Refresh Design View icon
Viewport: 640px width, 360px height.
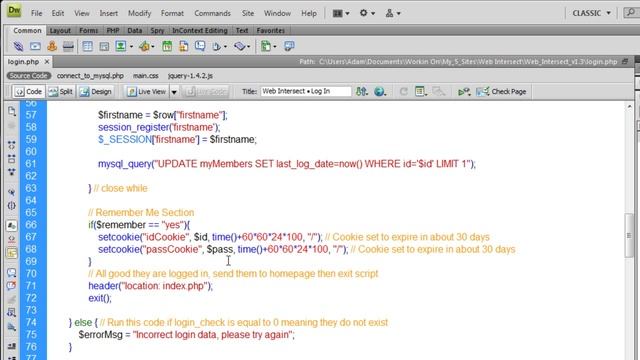[x=404, y=91]
